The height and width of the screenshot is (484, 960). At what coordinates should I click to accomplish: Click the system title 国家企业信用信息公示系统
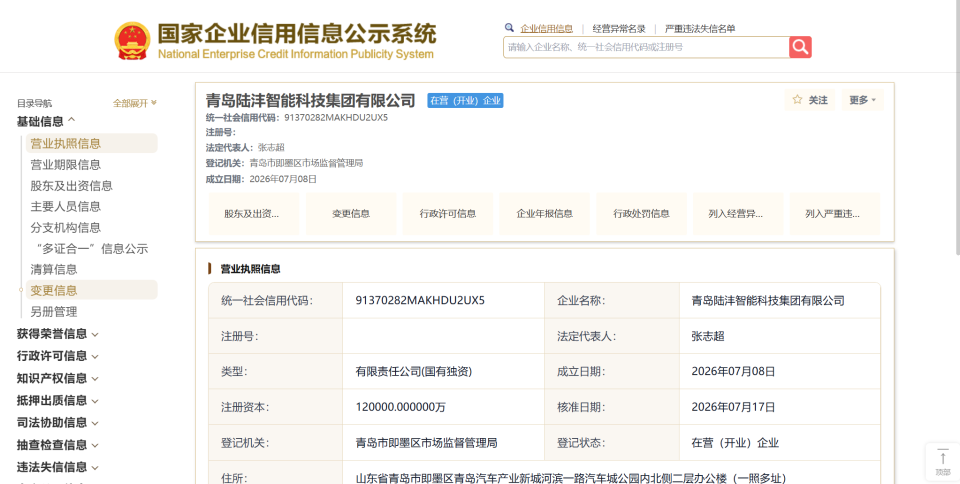pyautogui.click(x=296, y=34)
